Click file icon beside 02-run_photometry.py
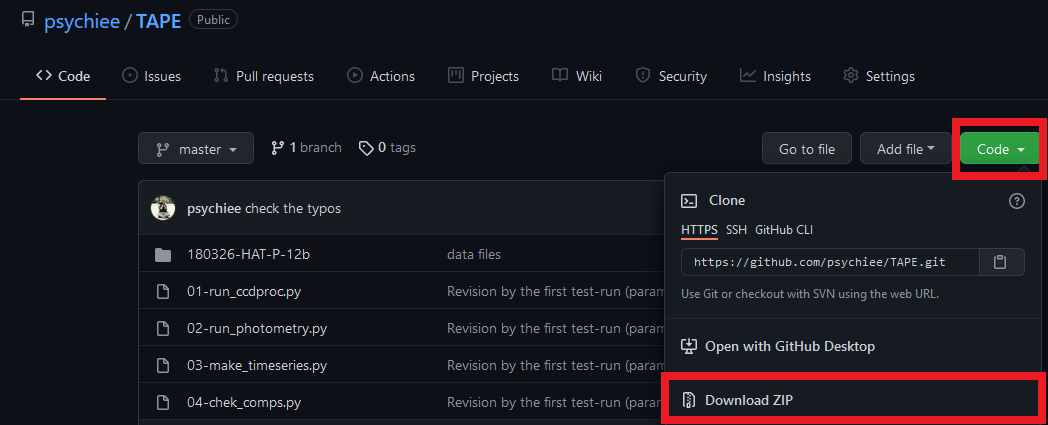 [x=162, y=329]
